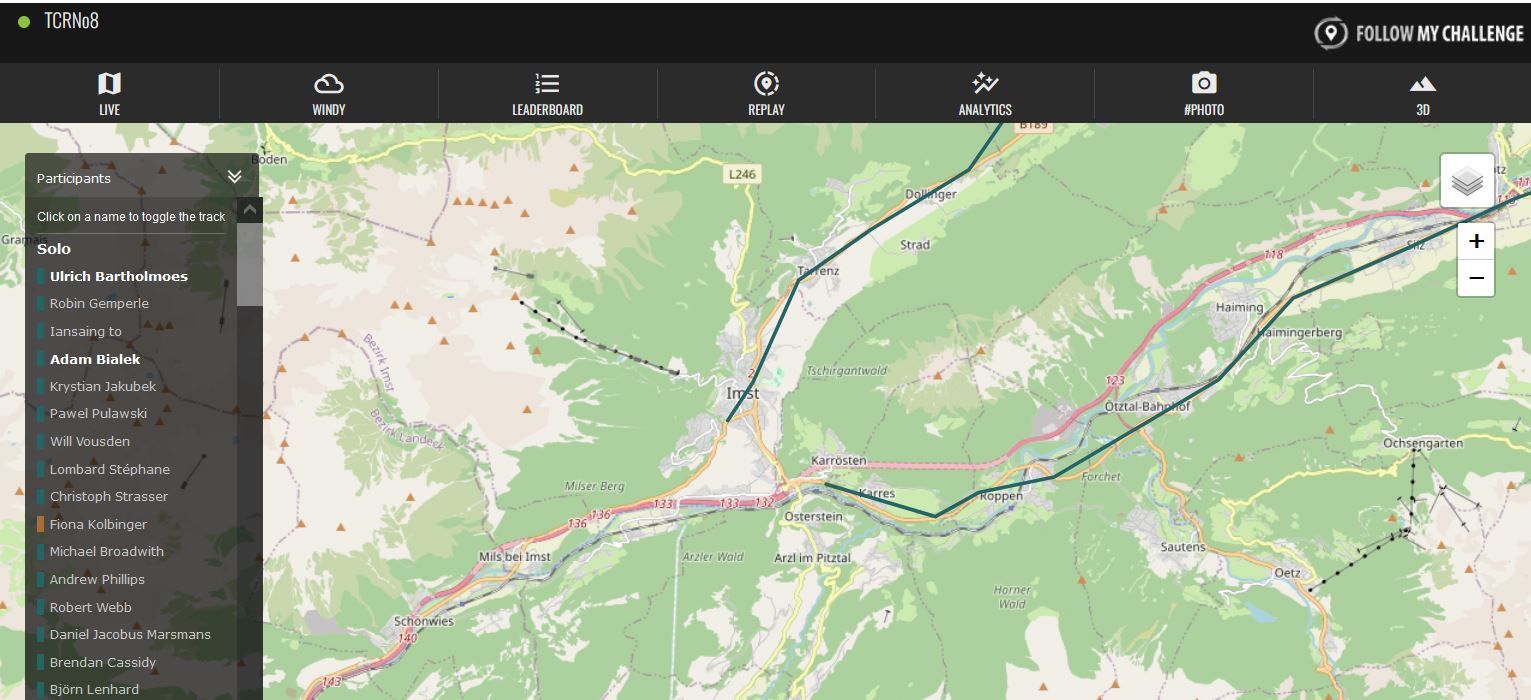This screenshot has width=1531, height=700.
Task: Click the Ötztal-Bahnhof label on map
Action: click(1147, 407)
